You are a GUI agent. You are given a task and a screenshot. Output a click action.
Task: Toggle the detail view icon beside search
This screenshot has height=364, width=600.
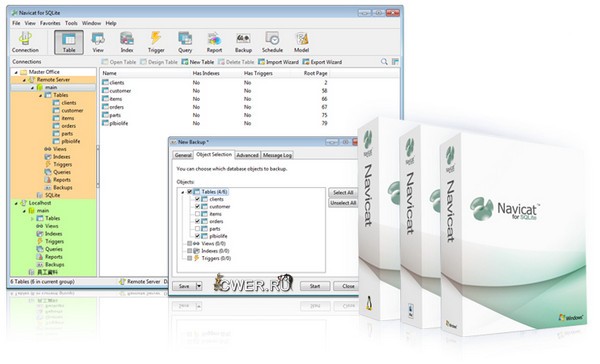[x=395, y=62]
